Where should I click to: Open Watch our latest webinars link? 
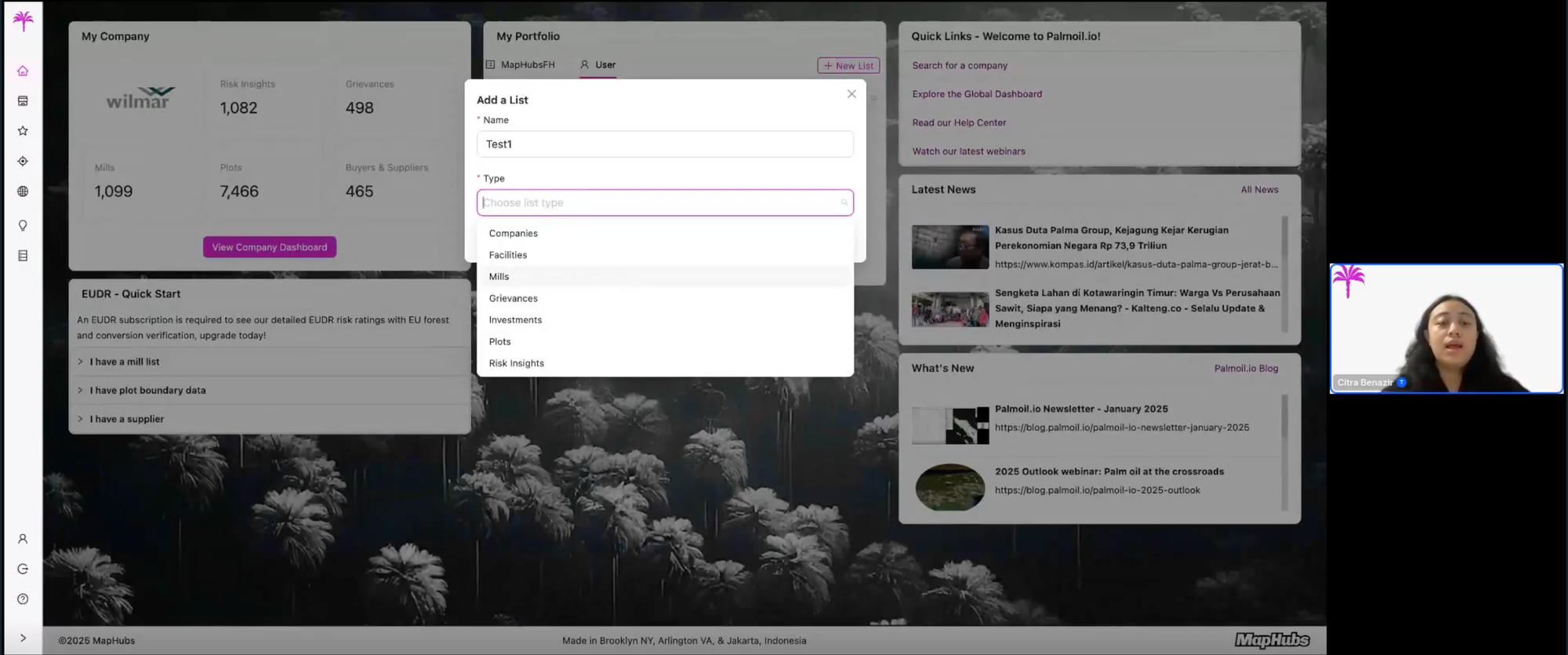[x=968, y=151]
